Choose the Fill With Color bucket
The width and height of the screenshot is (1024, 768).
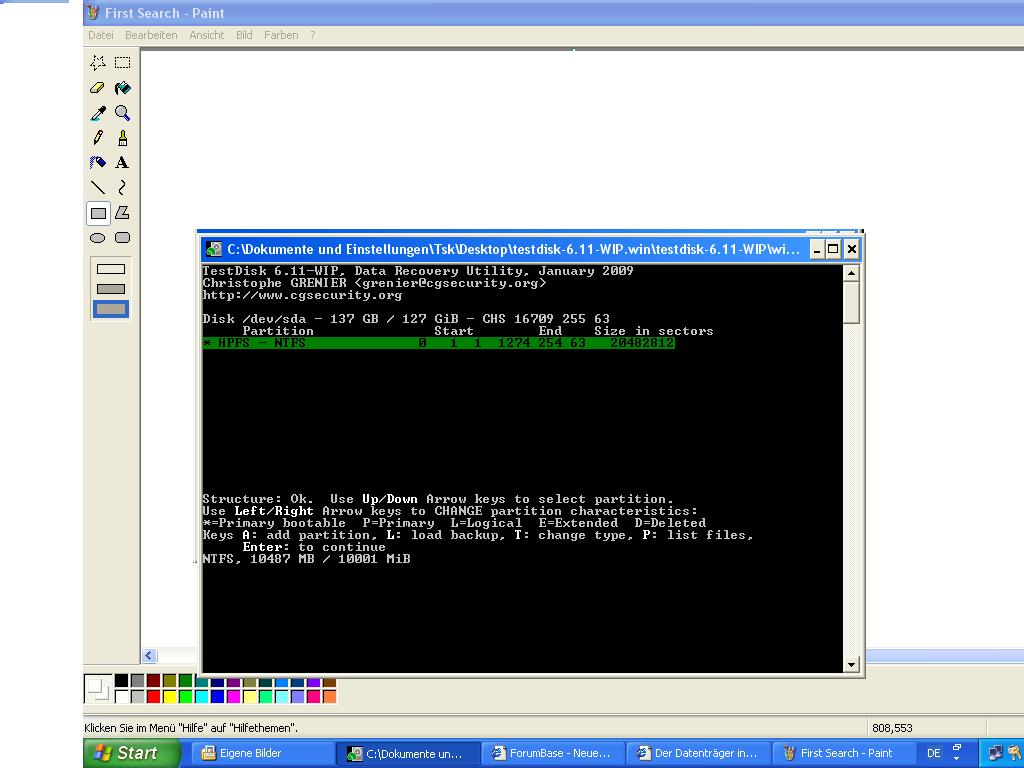point(122,88)
